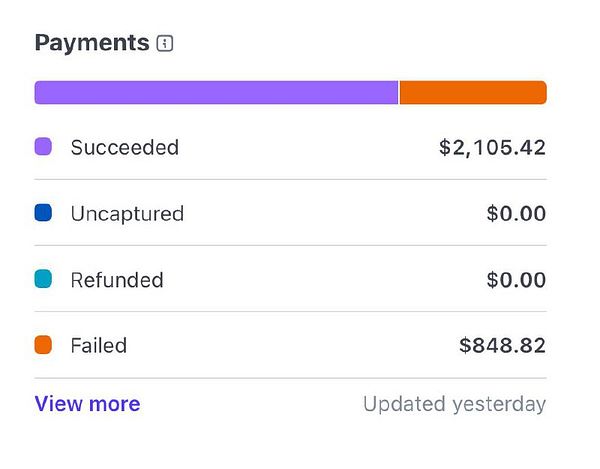Select the Refunded label
Viewport: 600px width, 469px height.
(x=116, y=280)
